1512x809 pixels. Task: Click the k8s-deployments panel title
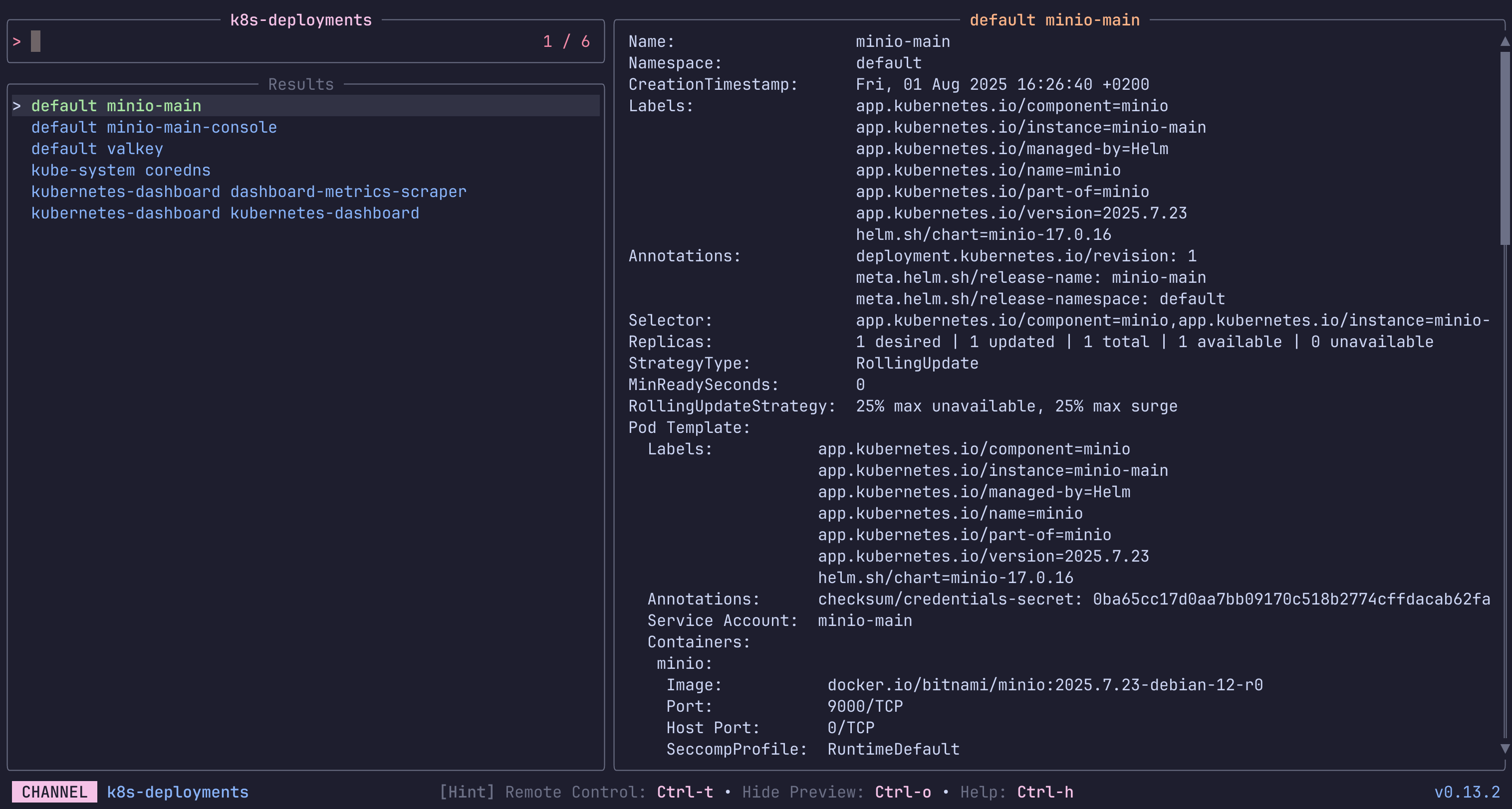click(x=301, y=20)
